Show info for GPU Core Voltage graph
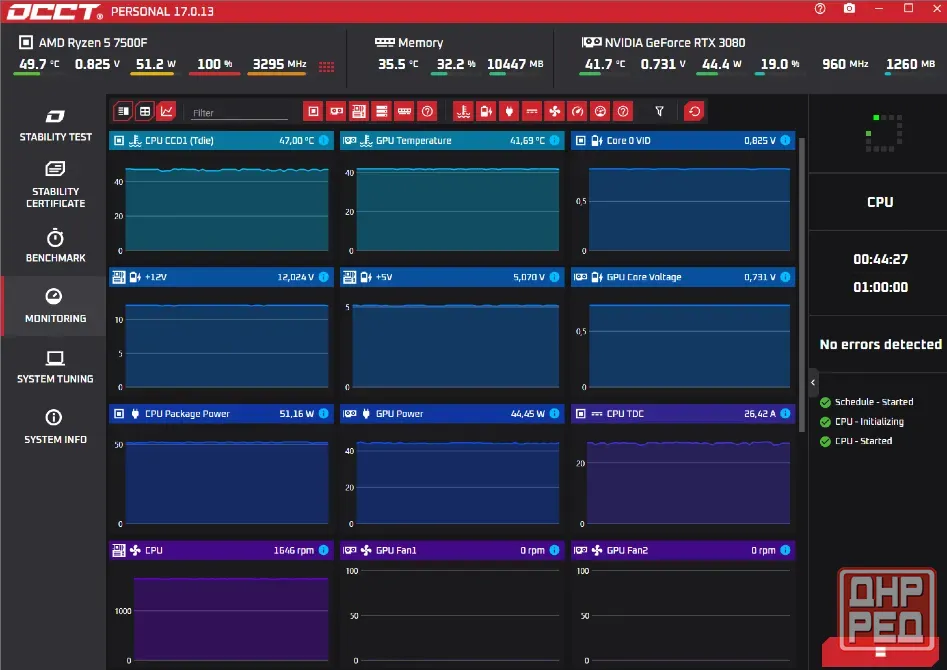The image size is (947, 670). coord(785,277)
